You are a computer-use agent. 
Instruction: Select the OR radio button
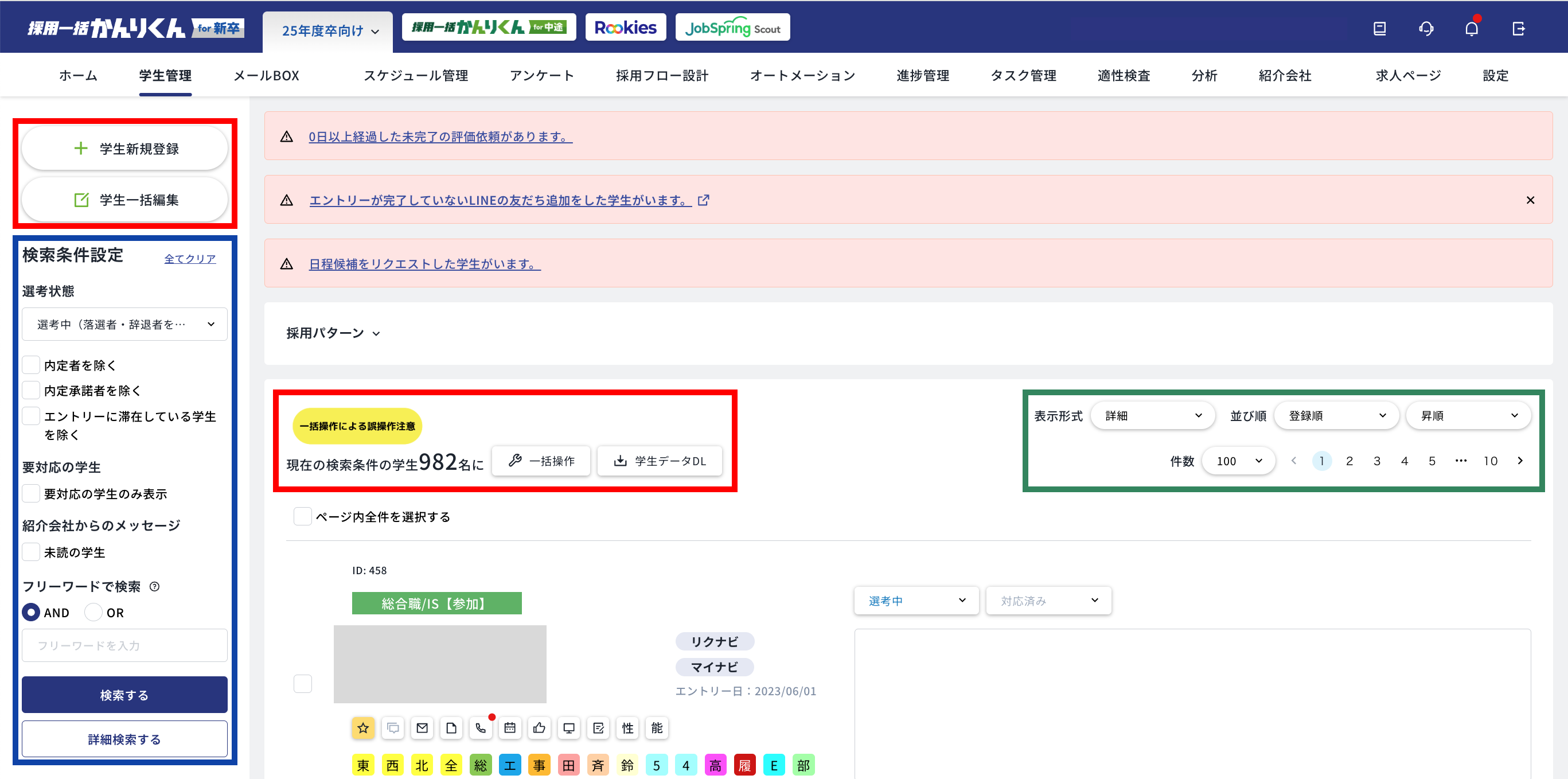pos(93,612)
